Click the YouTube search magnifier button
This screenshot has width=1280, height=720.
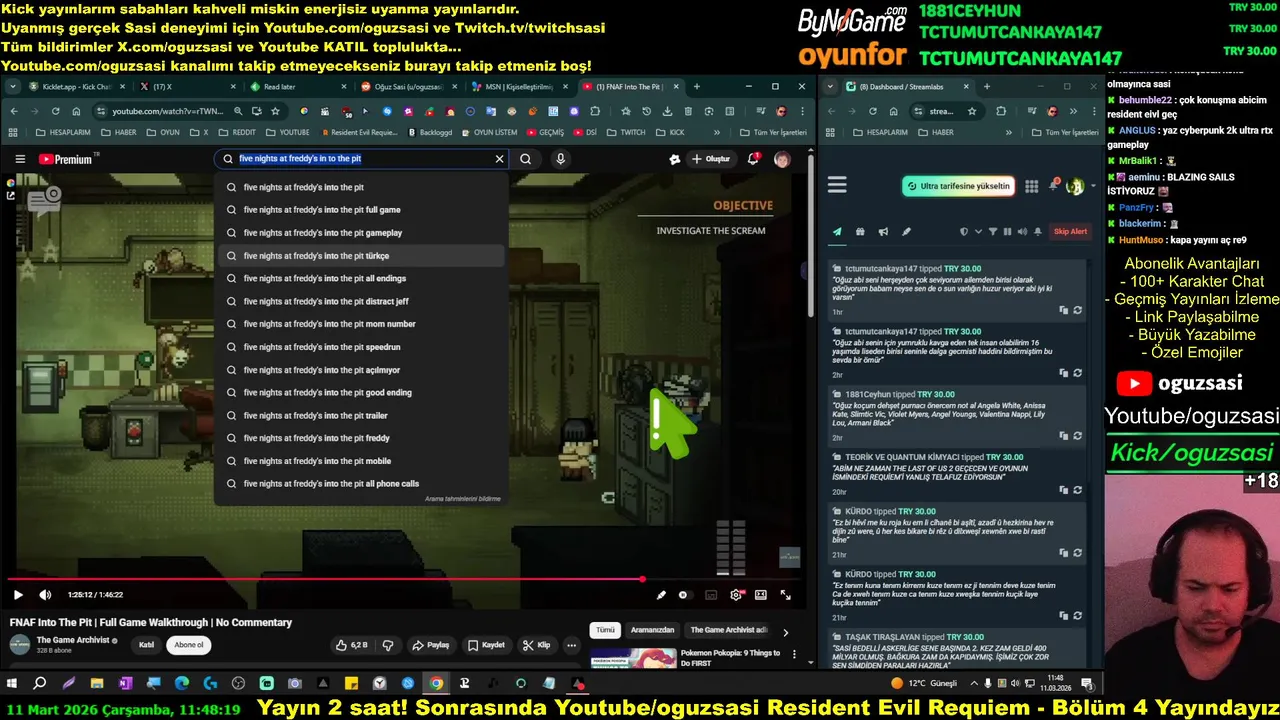pyautogui.click(x=525, y=159)
